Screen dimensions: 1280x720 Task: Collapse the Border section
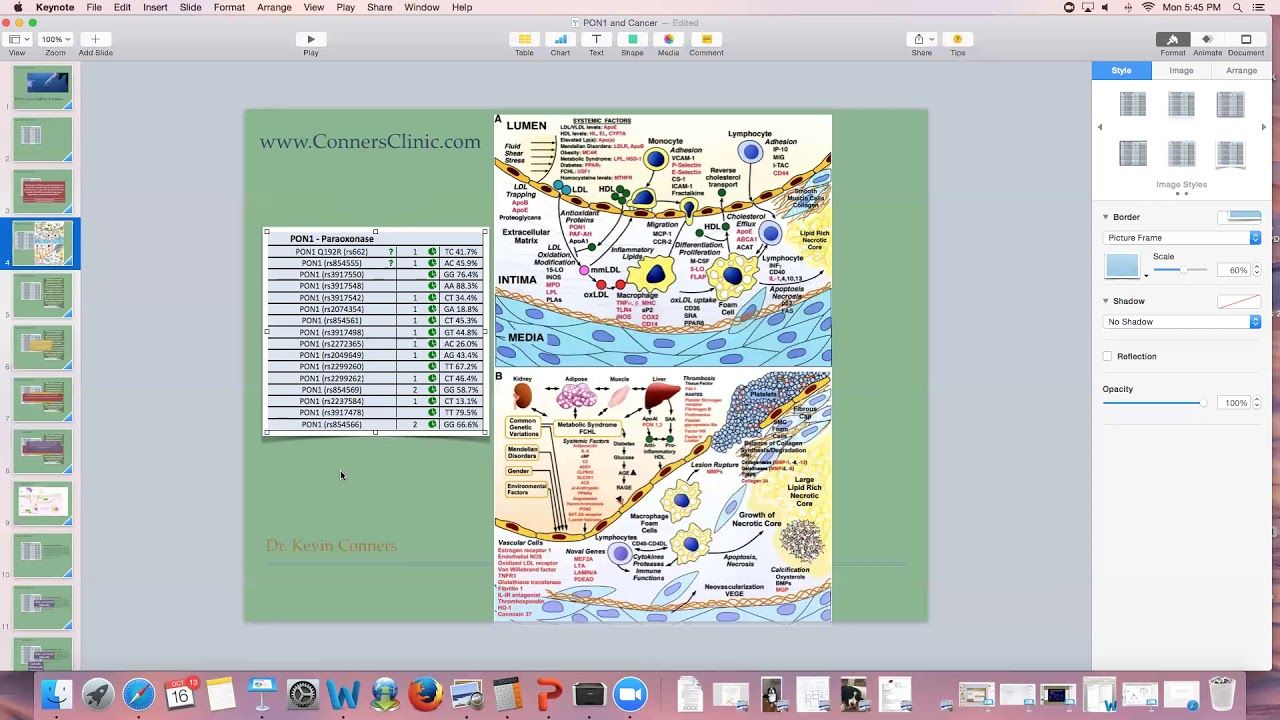1106,217
